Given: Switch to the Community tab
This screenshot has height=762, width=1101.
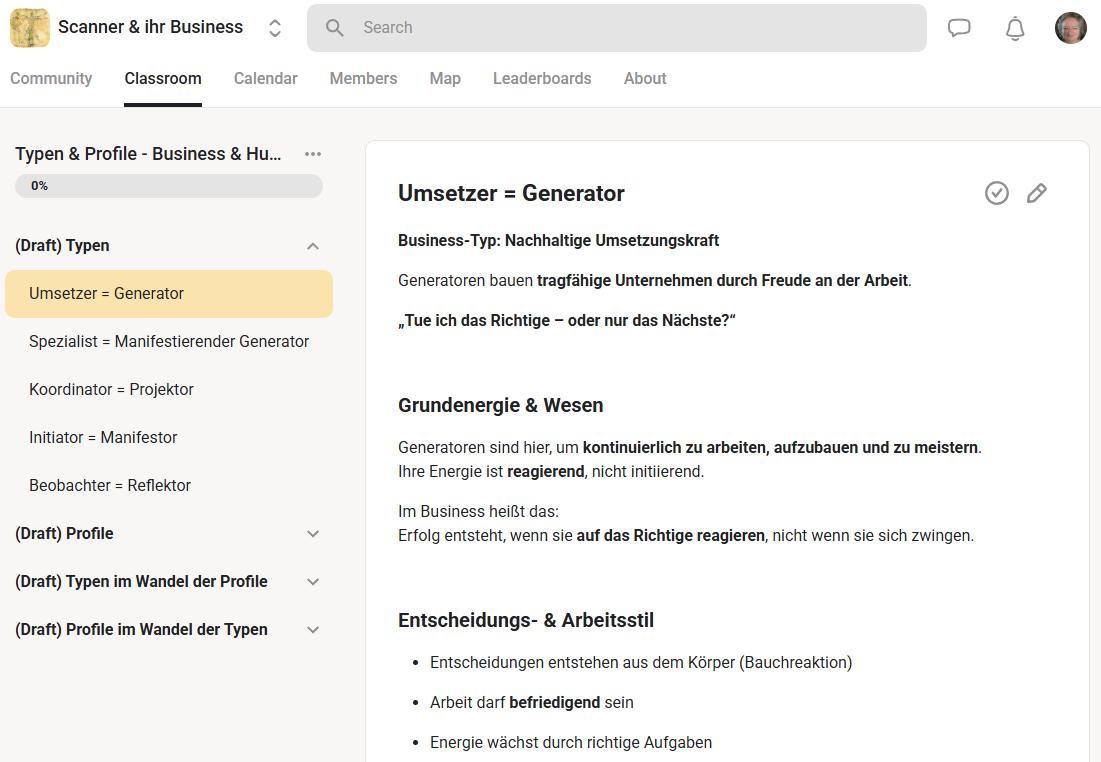Looking at the screenshot, I should point(51,79).
